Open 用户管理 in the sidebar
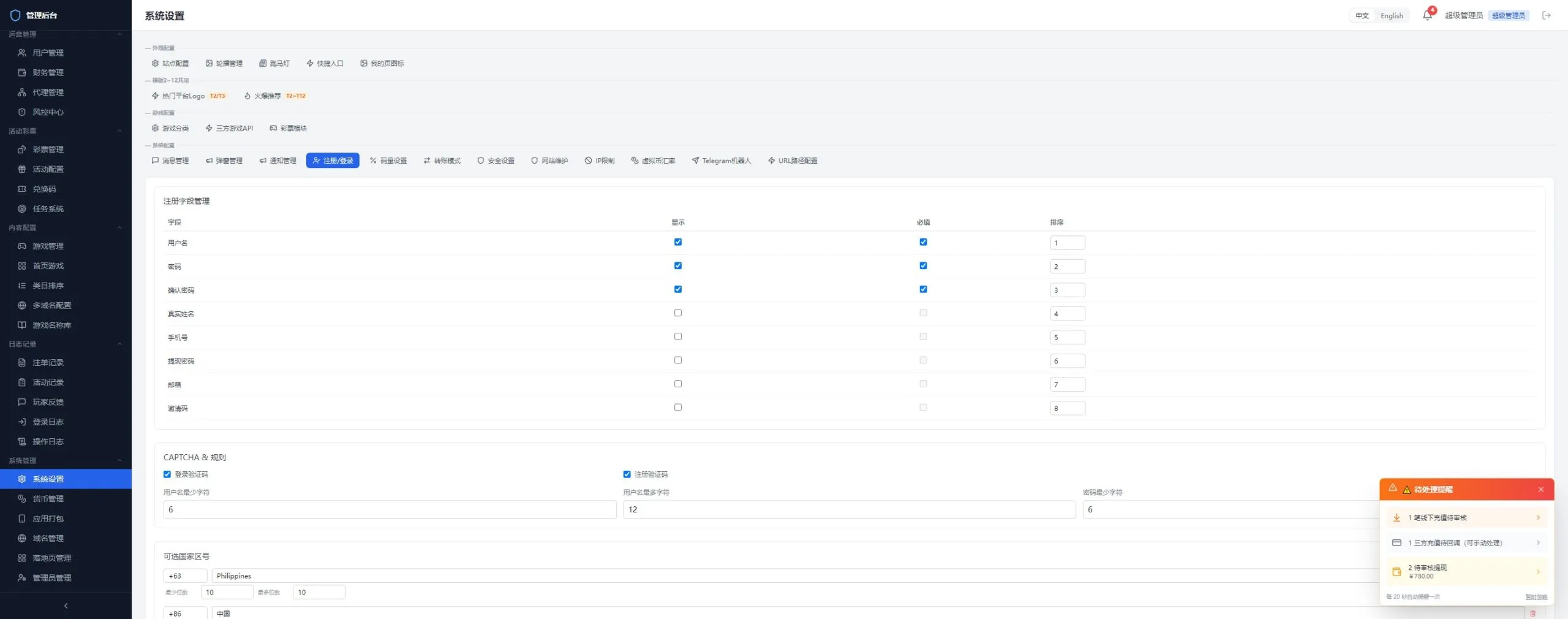This screenshot has width=1568, height=619. click(66, 53)
